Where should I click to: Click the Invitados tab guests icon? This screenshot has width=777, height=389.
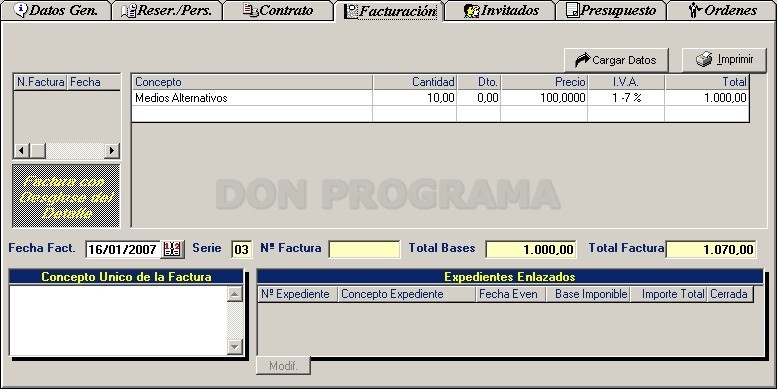pyautogui.click(x=472, y=11)
